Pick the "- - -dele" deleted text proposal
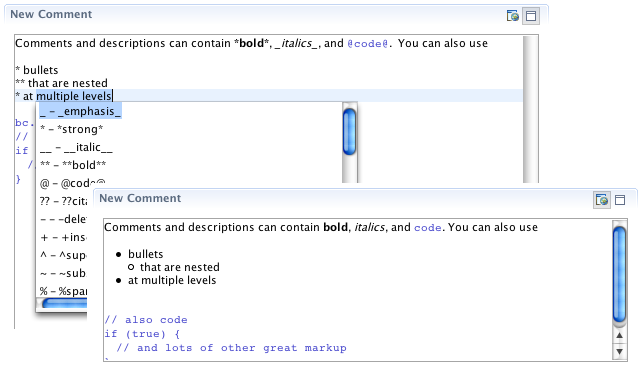The width and height of the screenshot is (640, 368). pos(63,219)
